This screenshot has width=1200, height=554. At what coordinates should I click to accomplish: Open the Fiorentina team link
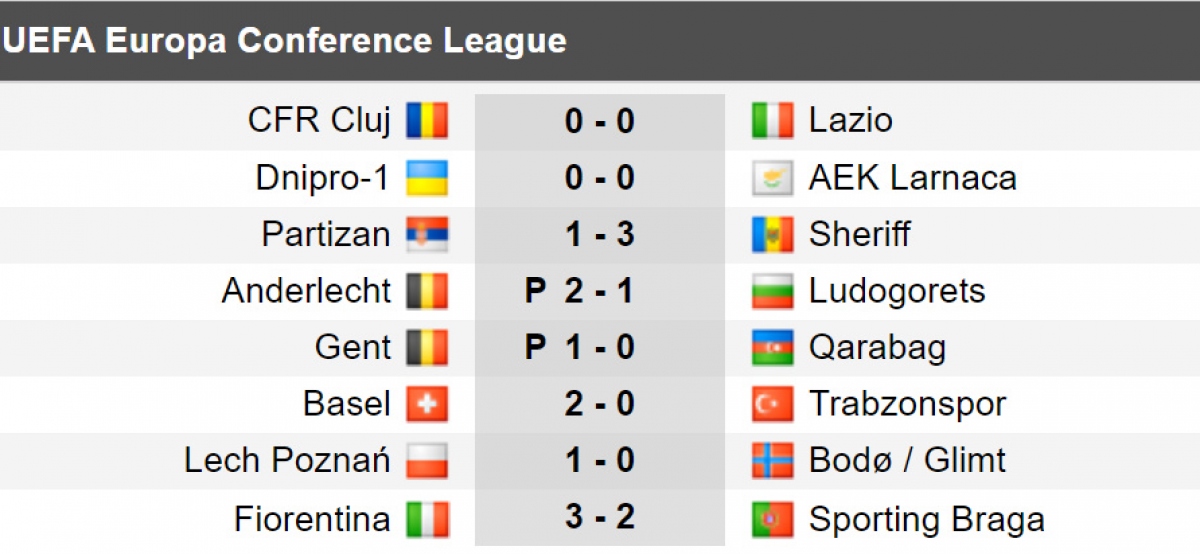[x=312, y=520]
